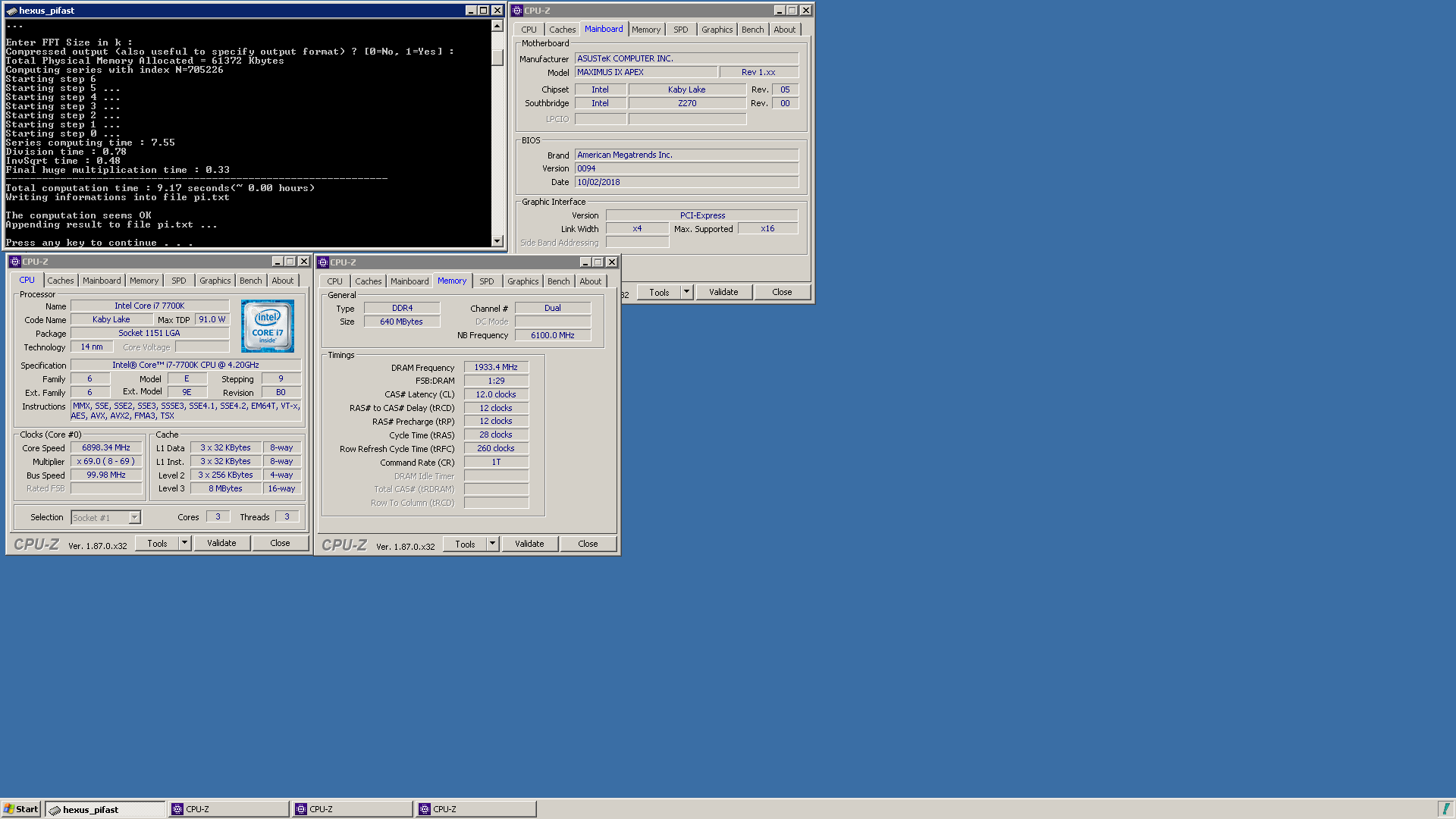Image resolution: width=1456 pixels, height=819 pixels.
Task: Open the Memory tab in CPU window
Action: point(144,281)
